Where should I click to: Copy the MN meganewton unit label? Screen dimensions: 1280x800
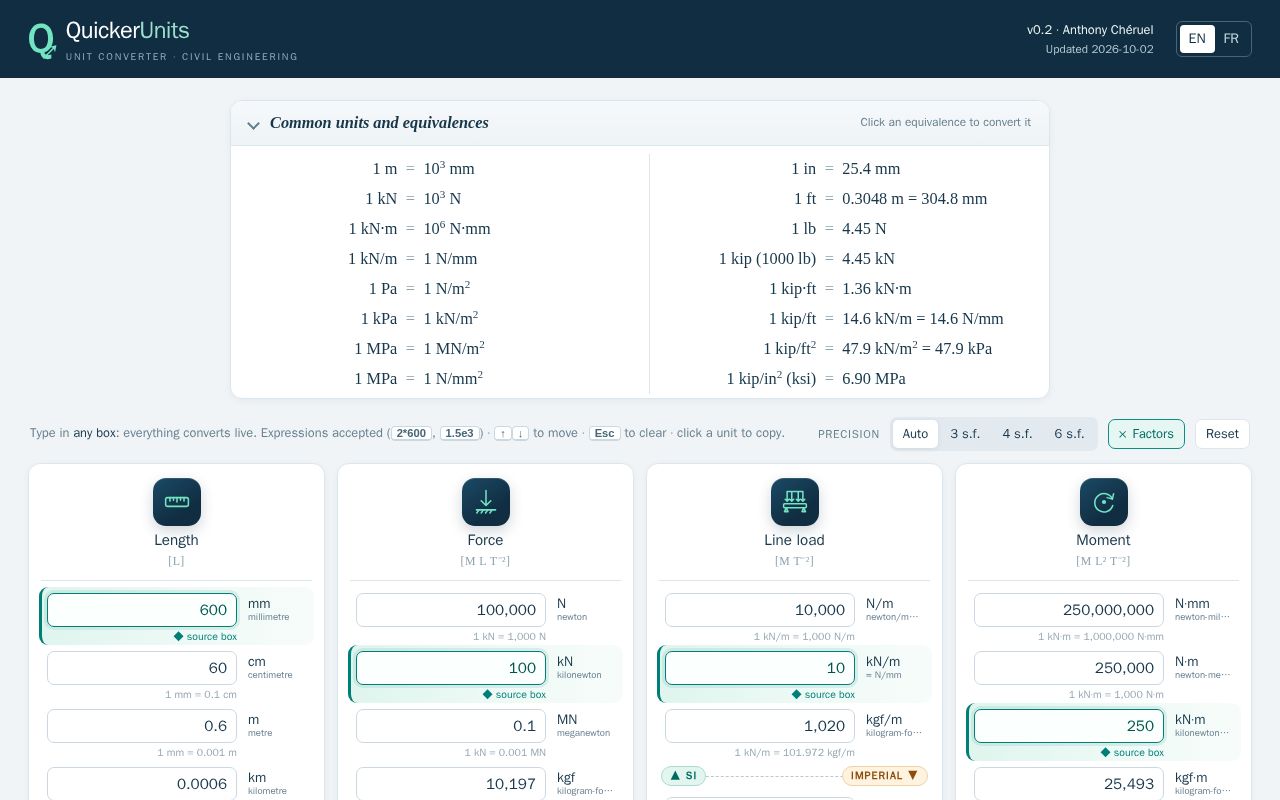[x=584, y=726]
